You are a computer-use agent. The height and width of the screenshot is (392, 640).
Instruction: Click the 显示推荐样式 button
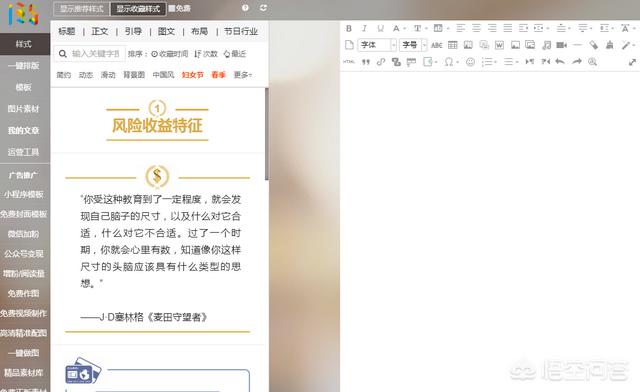82,9
